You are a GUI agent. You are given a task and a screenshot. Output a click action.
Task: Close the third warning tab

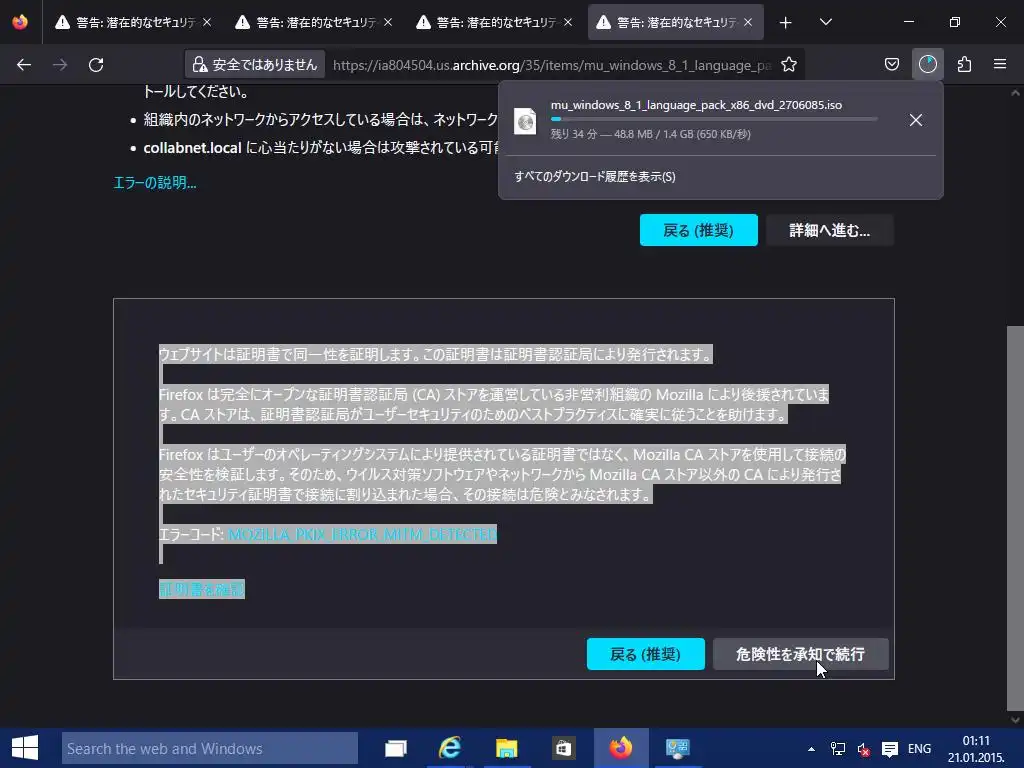568,22
